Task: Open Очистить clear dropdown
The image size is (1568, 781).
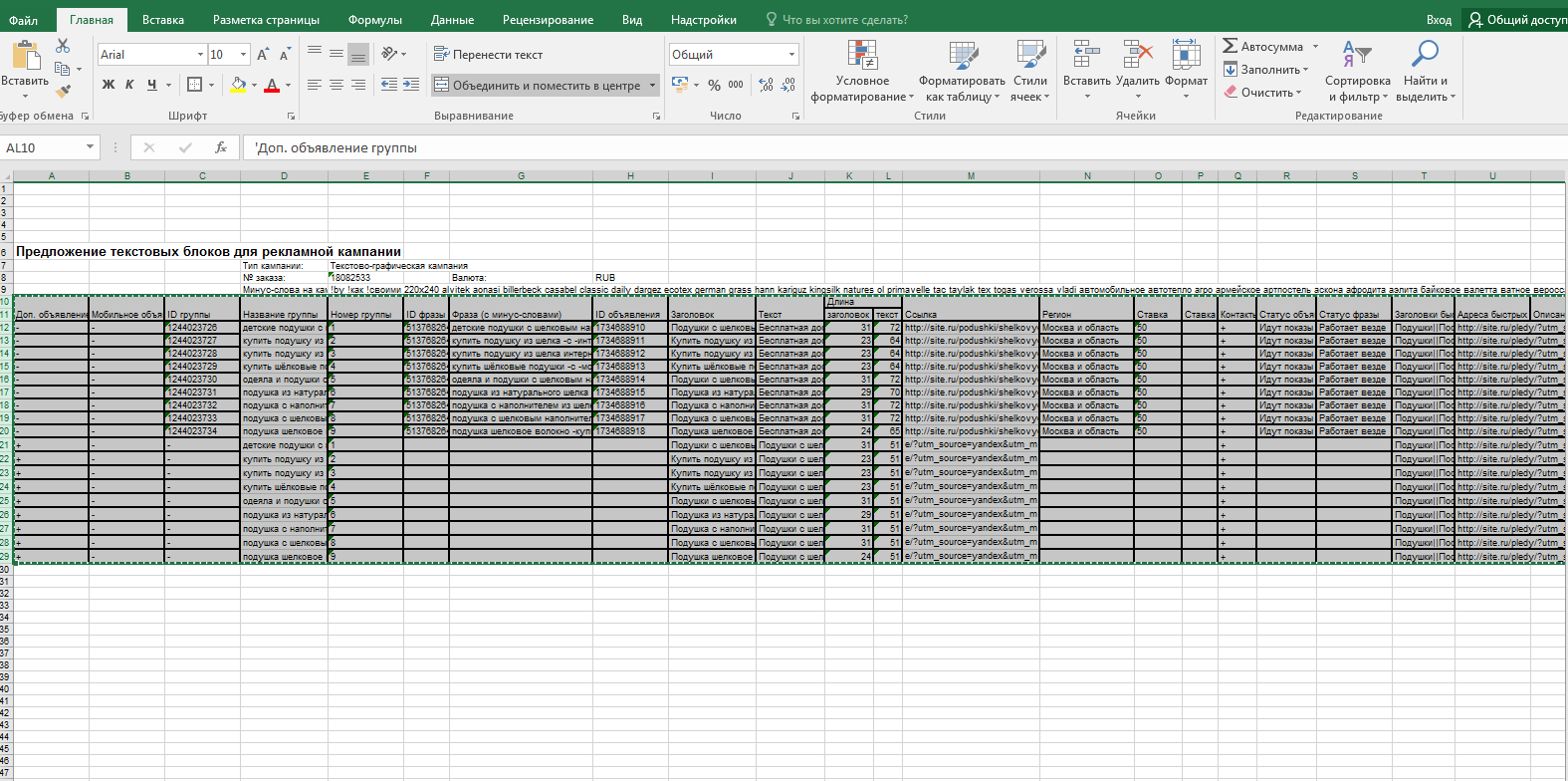Action: point(1263,93)
